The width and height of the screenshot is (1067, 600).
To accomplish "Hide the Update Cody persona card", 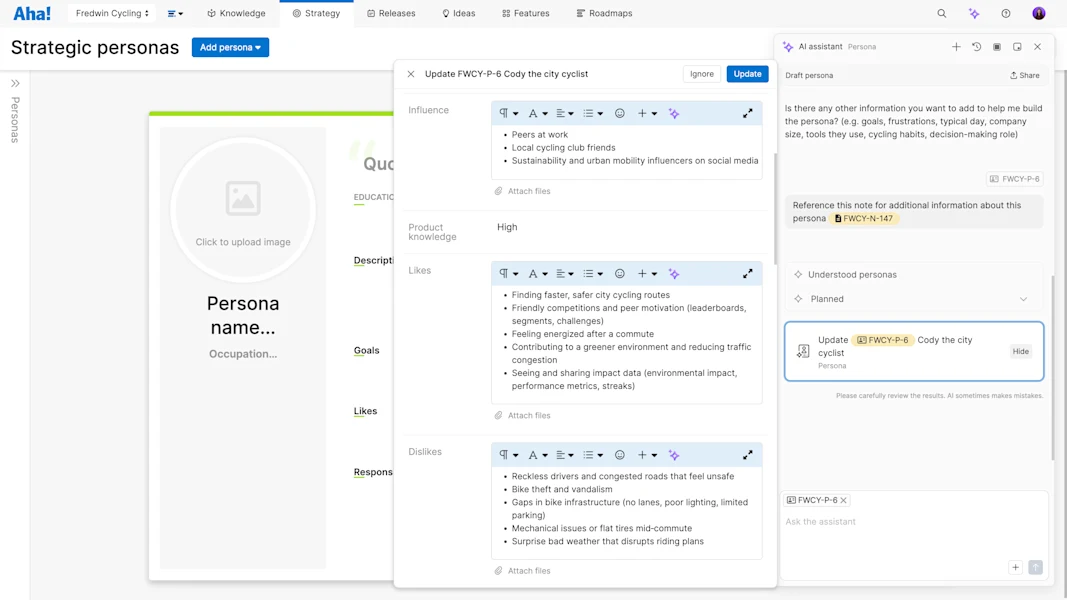I will point(1020,352).
